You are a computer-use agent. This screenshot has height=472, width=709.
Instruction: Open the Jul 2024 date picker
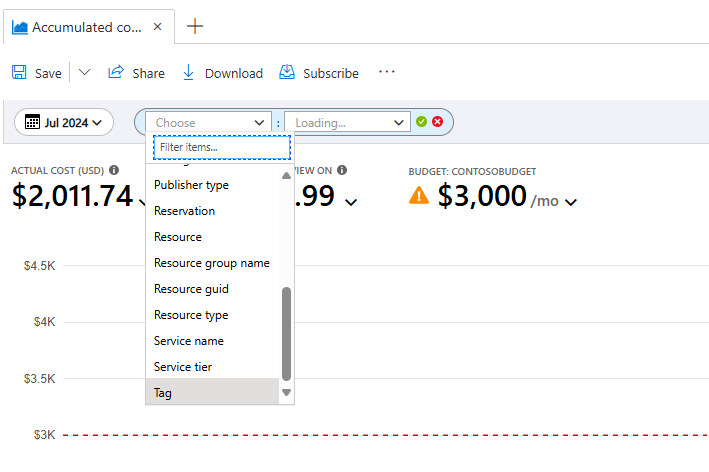click(64, 122)
